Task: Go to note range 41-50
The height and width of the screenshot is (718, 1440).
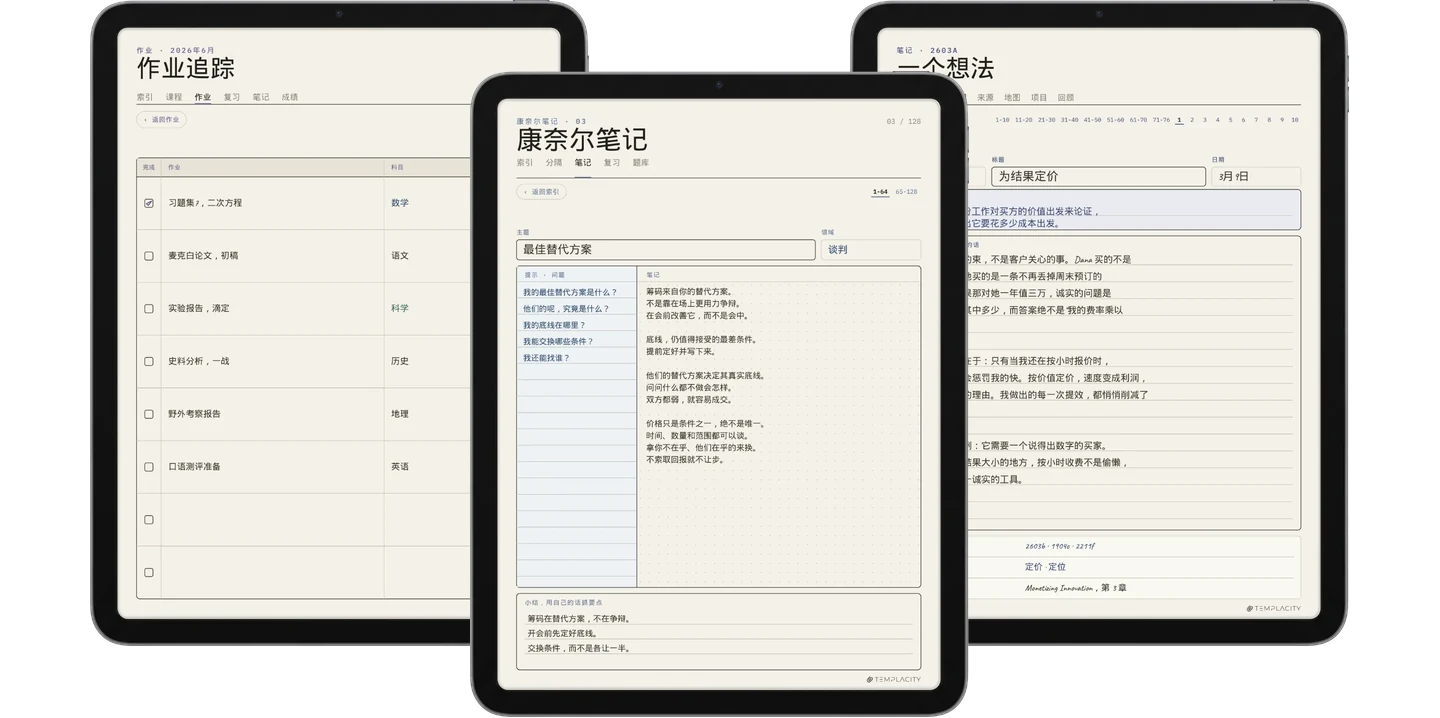Action: pyautogui.click(x=1092, y=120)
